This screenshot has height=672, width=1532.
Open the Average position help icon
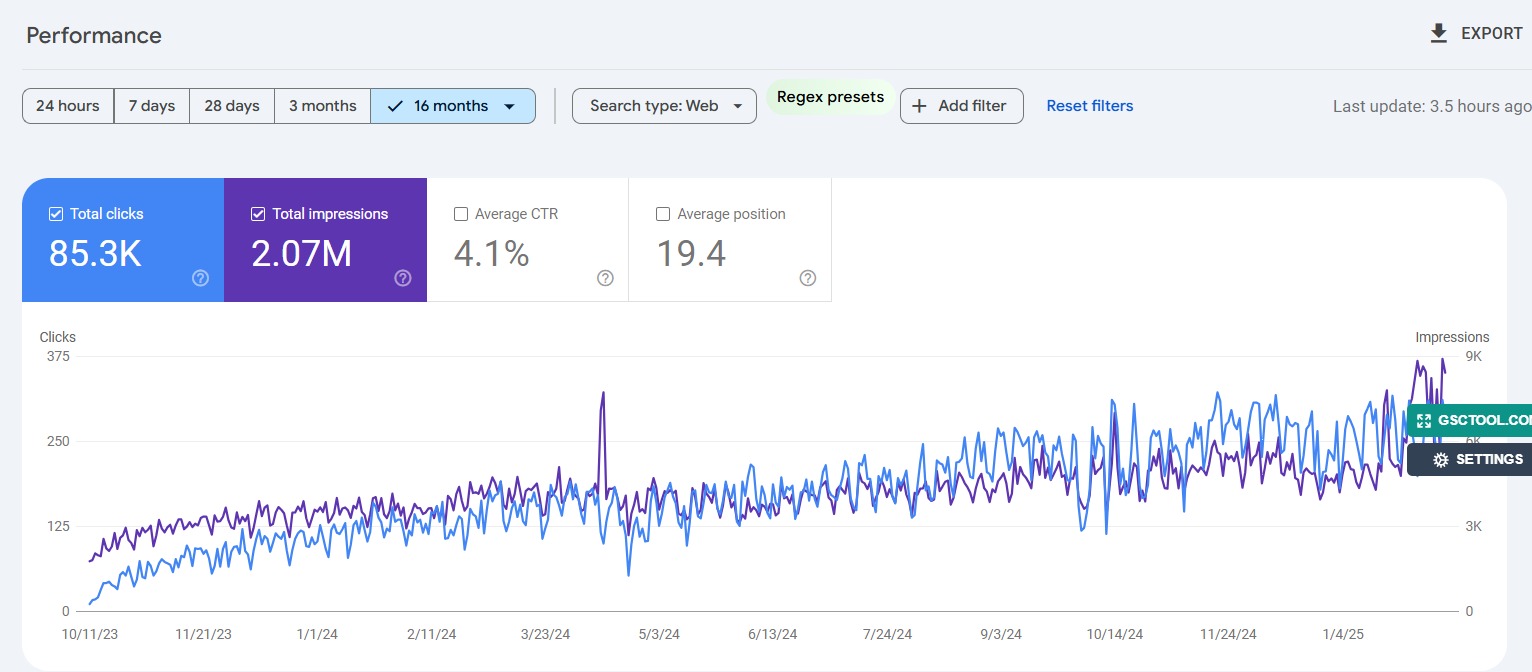coord(808,278)
